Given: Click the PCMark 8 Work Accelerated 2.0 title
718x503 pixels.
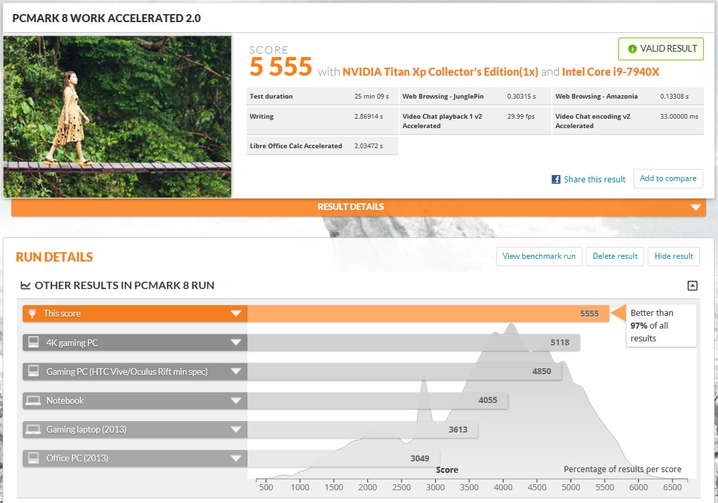Looking at the screenshot, I should point(106,18).
